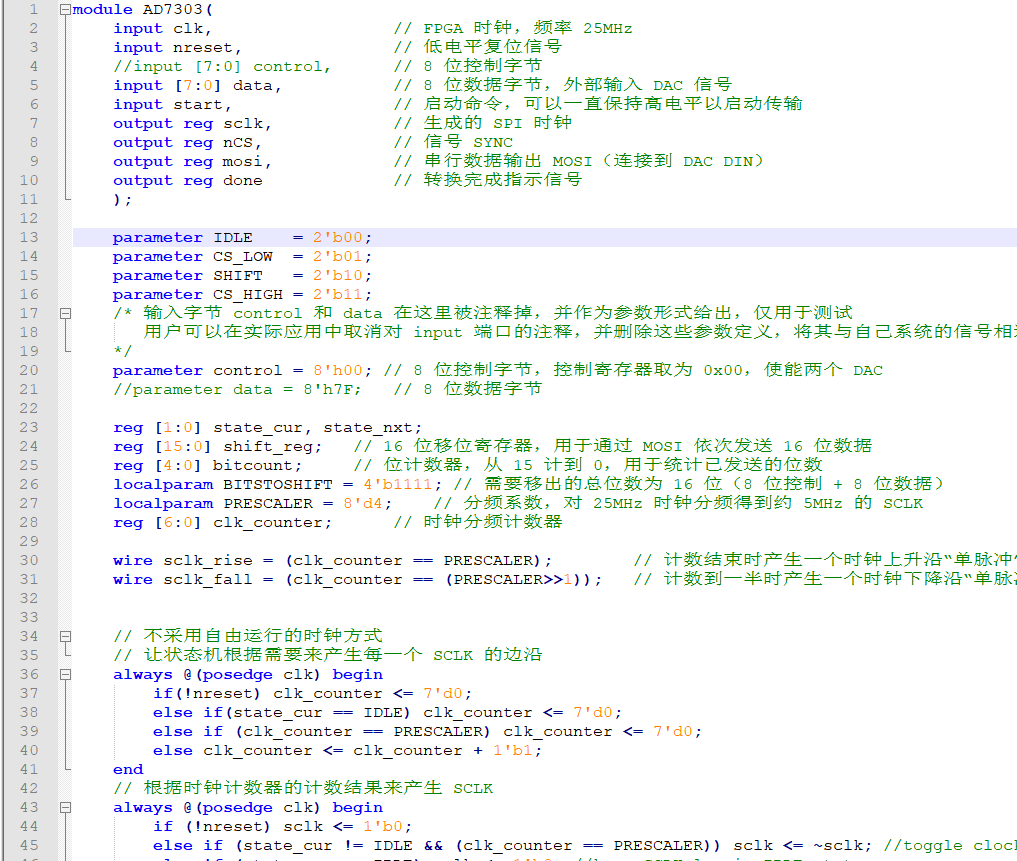Click comment '转换完成指示信号'
This screenshot has width=1017, height=861.
click(x=503, y=180)
